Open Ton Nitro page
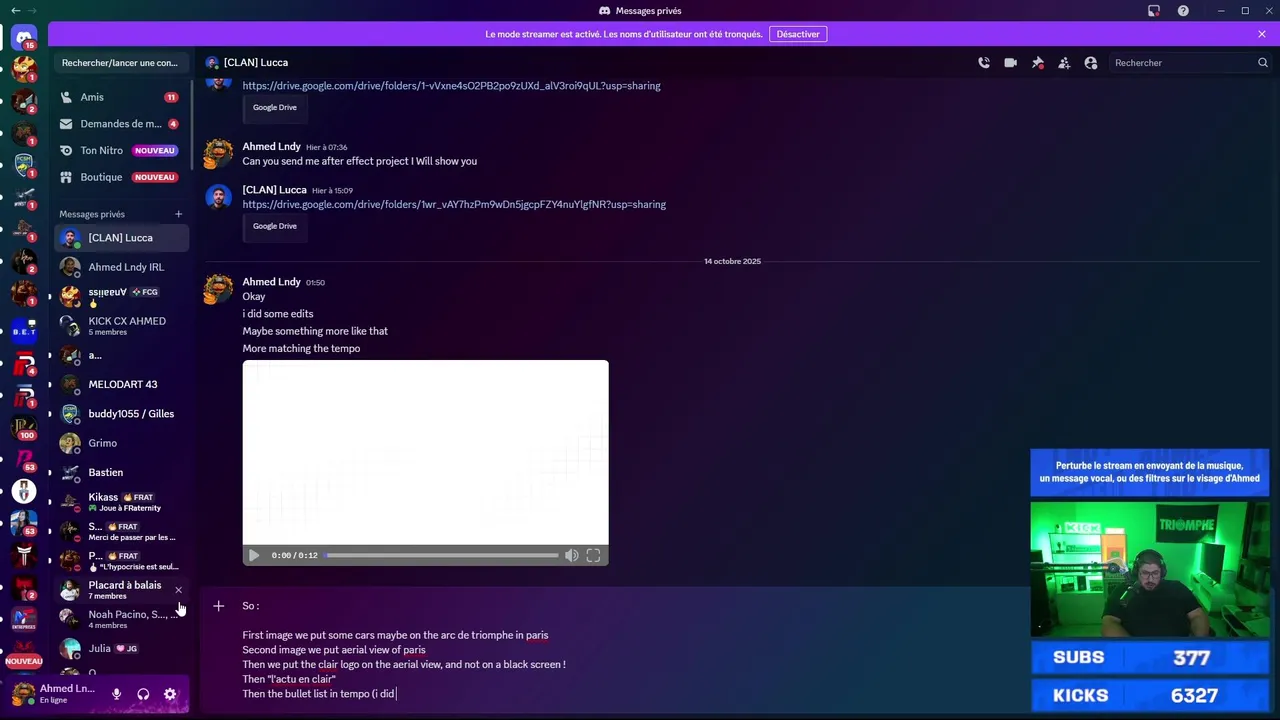This screenshot has height=720, width=1280. (121, 151)
